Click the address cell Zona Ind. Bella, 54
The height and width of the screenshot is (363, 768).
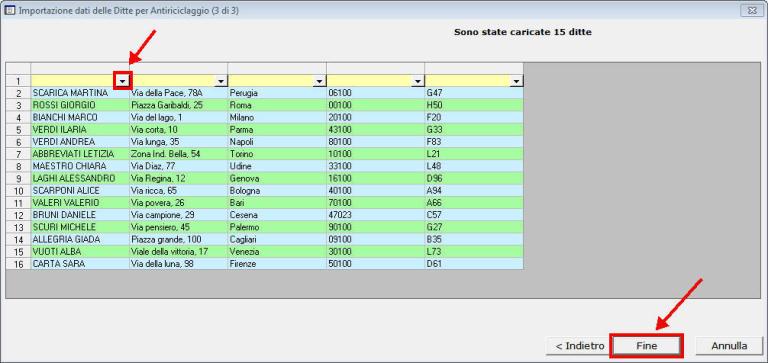click(178, 154)
